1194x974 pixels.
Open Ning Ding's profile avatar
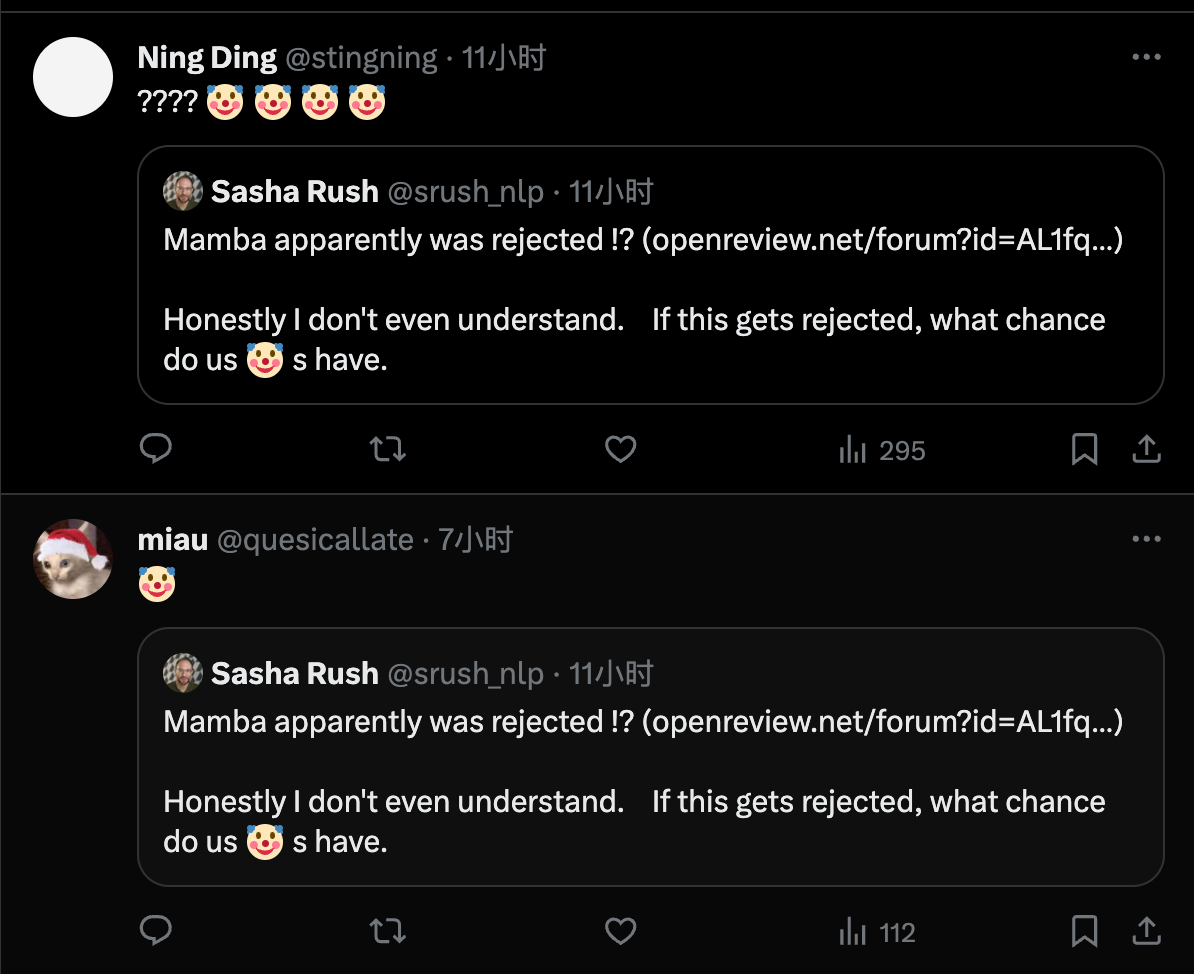coord(73,77)
